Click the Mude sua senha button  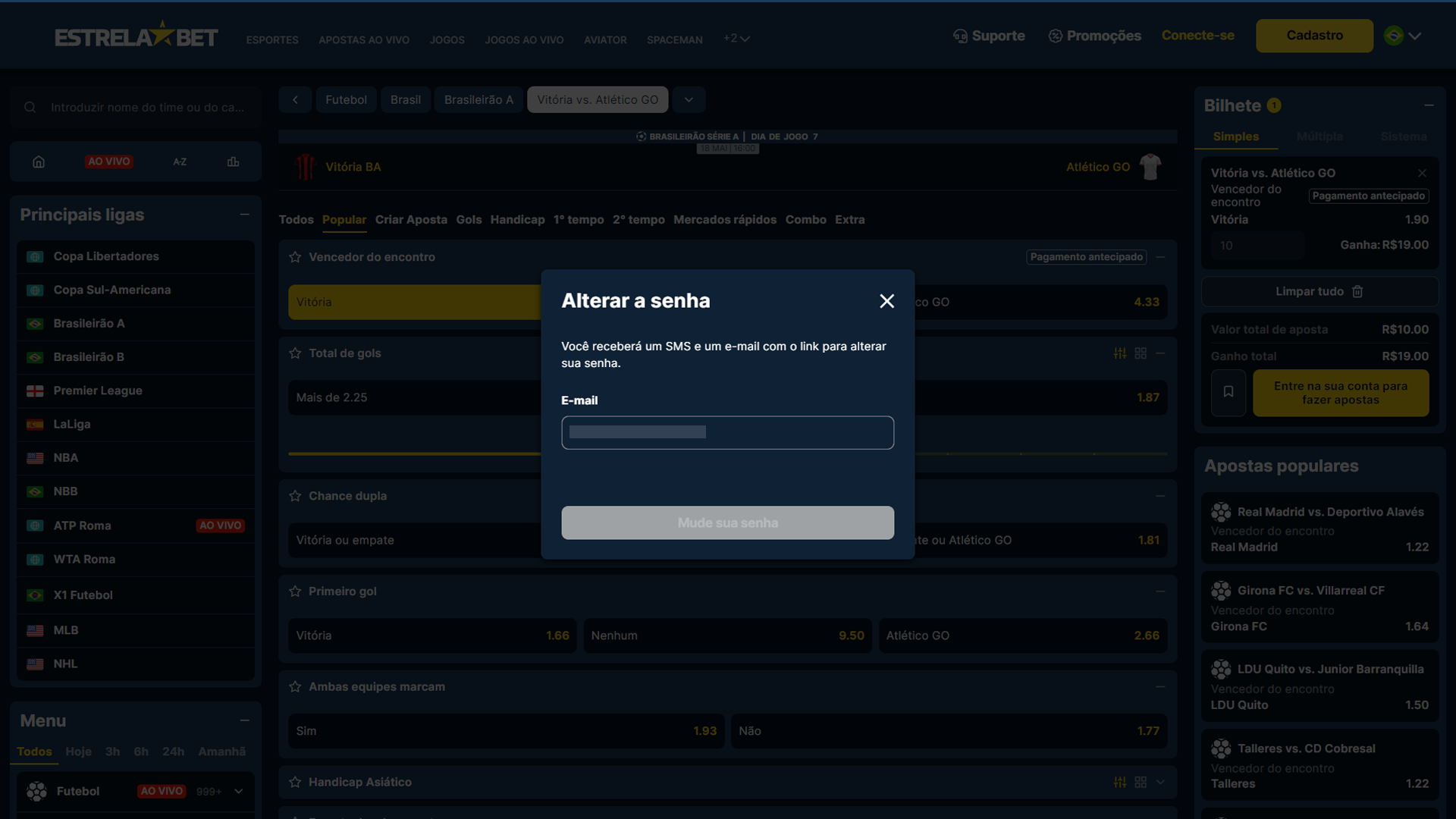727,522
